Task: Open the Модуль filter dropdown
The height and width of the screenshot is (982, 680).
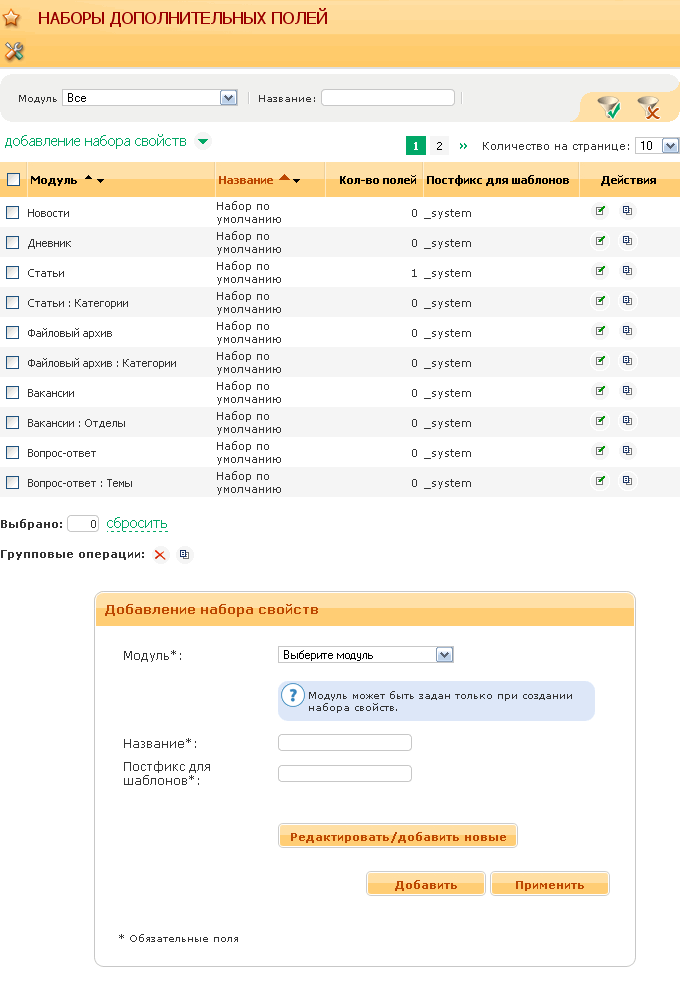Action: click(149, 98)
